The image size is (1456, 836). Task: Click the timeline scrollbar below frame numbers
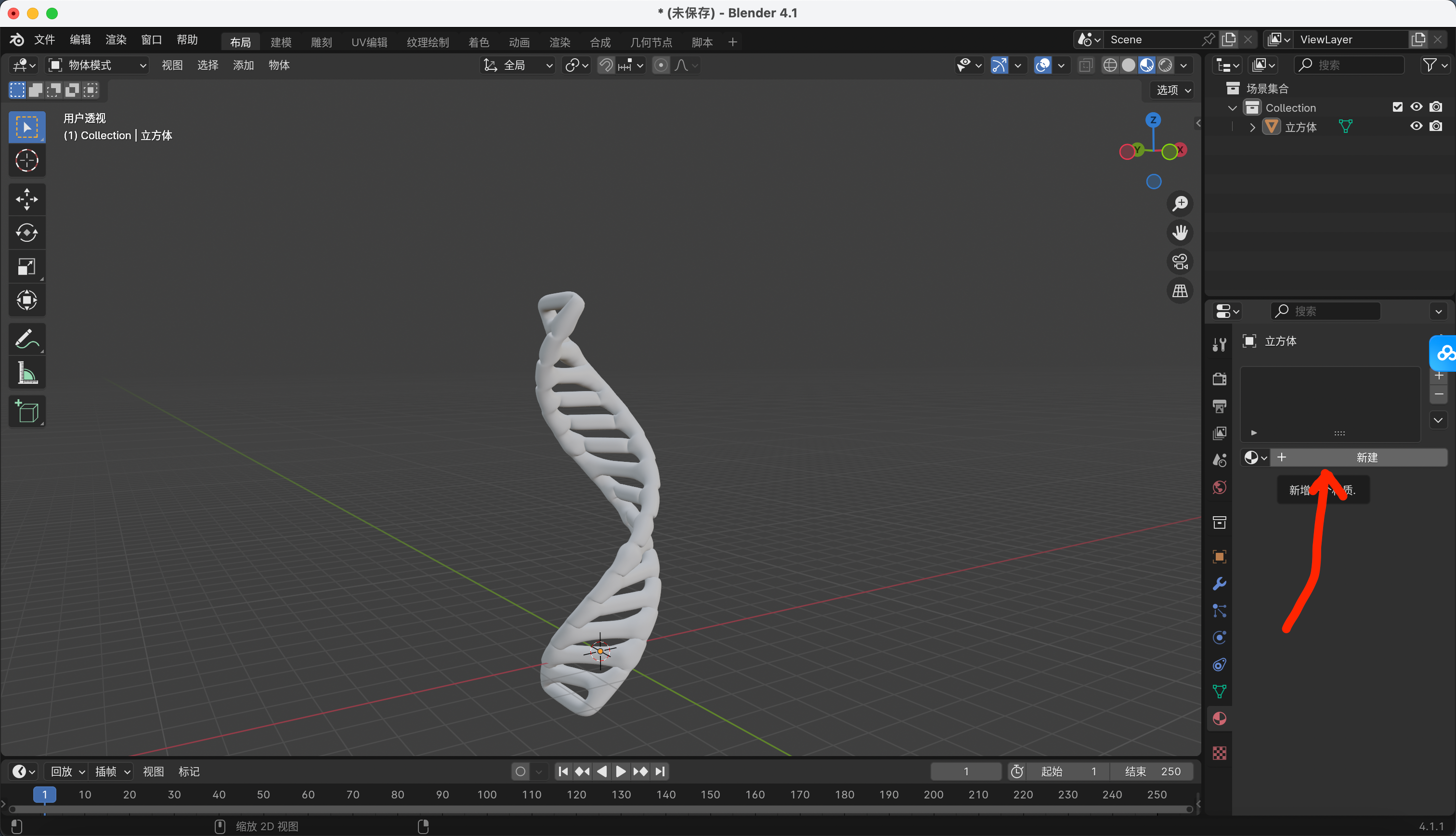(x=600, y=809)
